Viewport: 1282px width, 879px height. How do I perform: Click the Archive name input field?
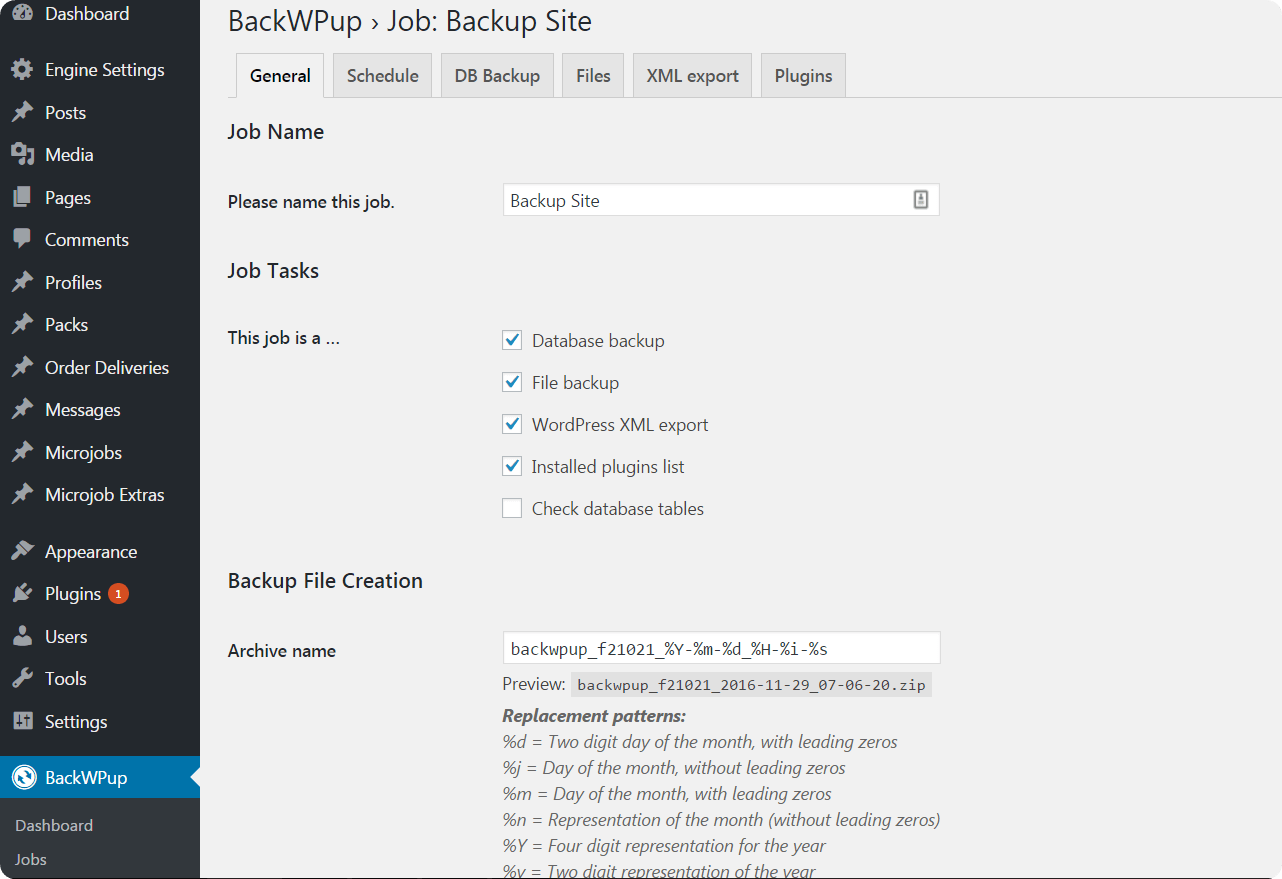click(721, 648)
